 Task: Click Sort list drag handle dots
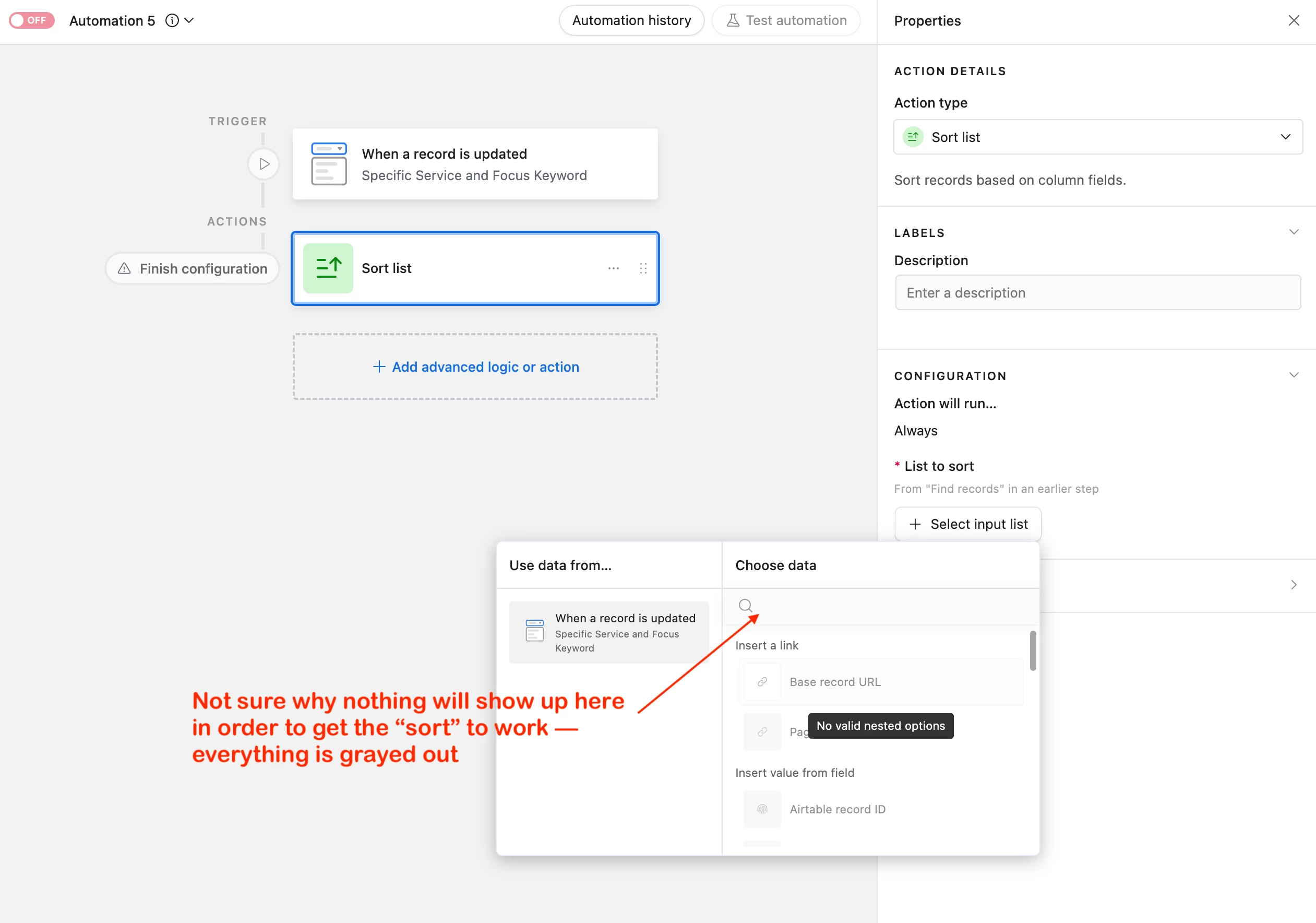click(643, 268)
